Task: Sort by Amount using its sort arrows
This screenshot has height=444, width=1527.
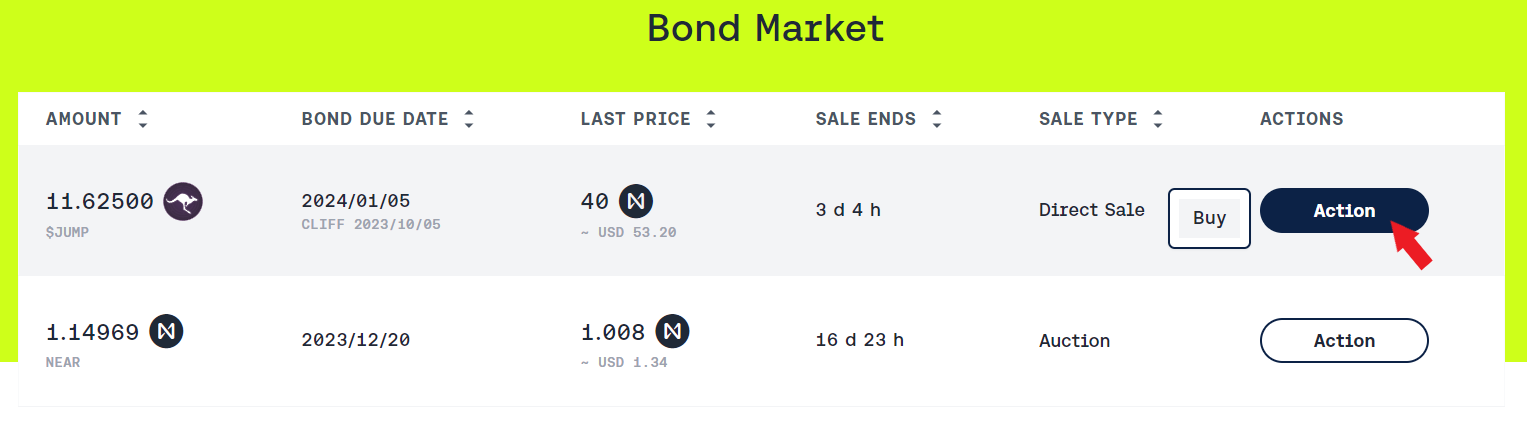Action: [x=143, y=119]
